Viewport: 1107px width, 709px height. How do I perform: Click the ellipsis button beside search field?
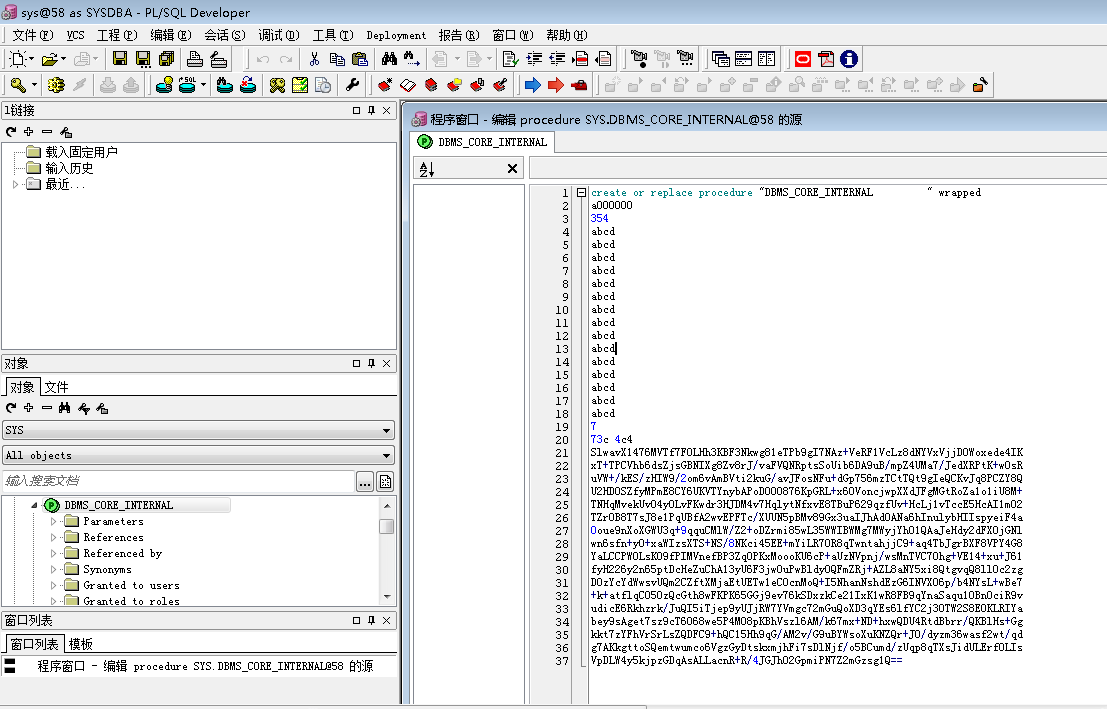coord(365,482)
